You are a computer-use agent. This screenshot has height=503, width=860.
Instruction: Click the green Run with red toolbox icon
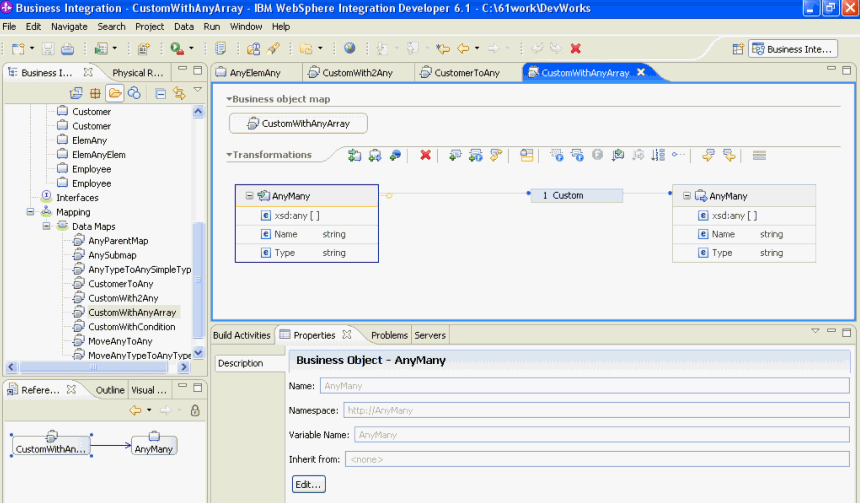[x=177, y=49]
